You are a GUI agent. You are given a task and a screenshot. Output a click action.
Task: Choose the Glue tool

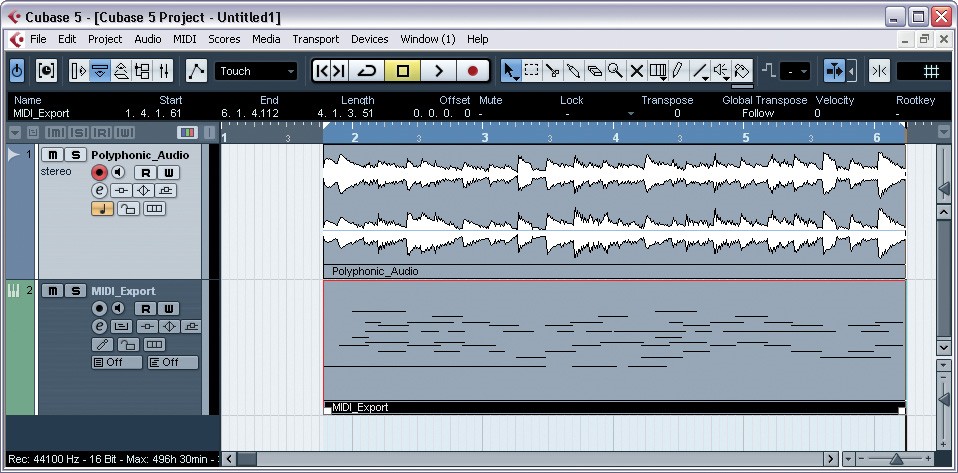pyautogui.click(x=573, y=71)
